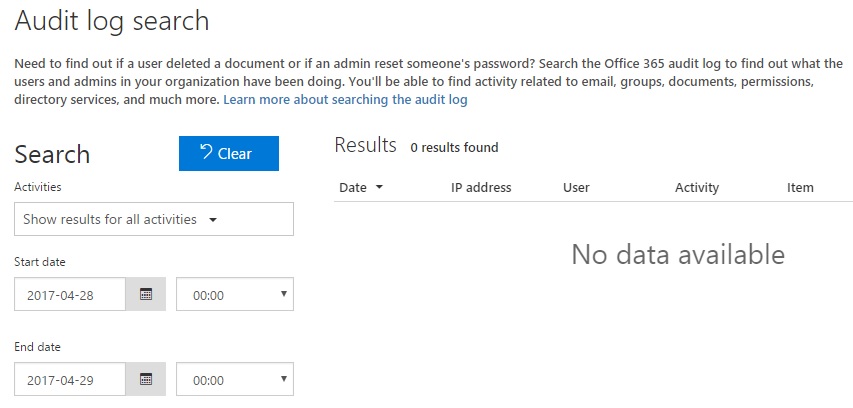Open the End date time dropdown
This screenshot has height=408, width=853.
point(235,379)
